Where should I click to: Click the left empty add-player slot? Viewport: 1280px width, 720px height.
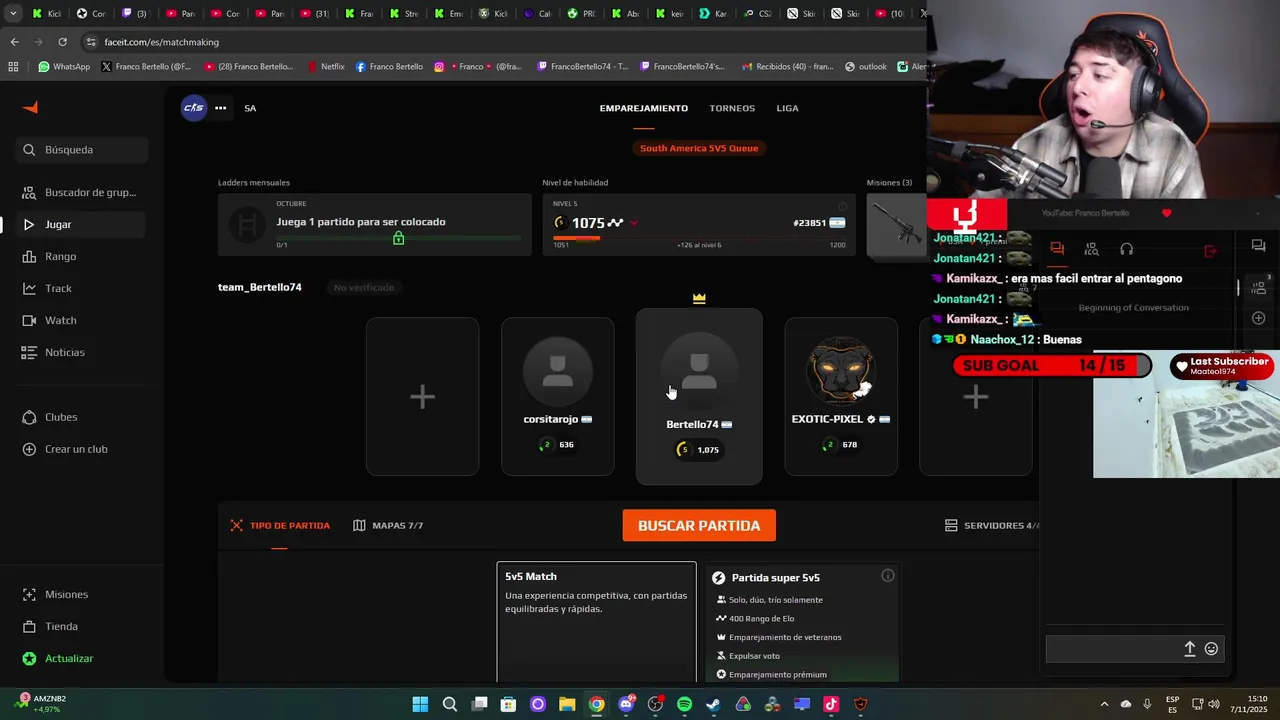tap(422, 396)
